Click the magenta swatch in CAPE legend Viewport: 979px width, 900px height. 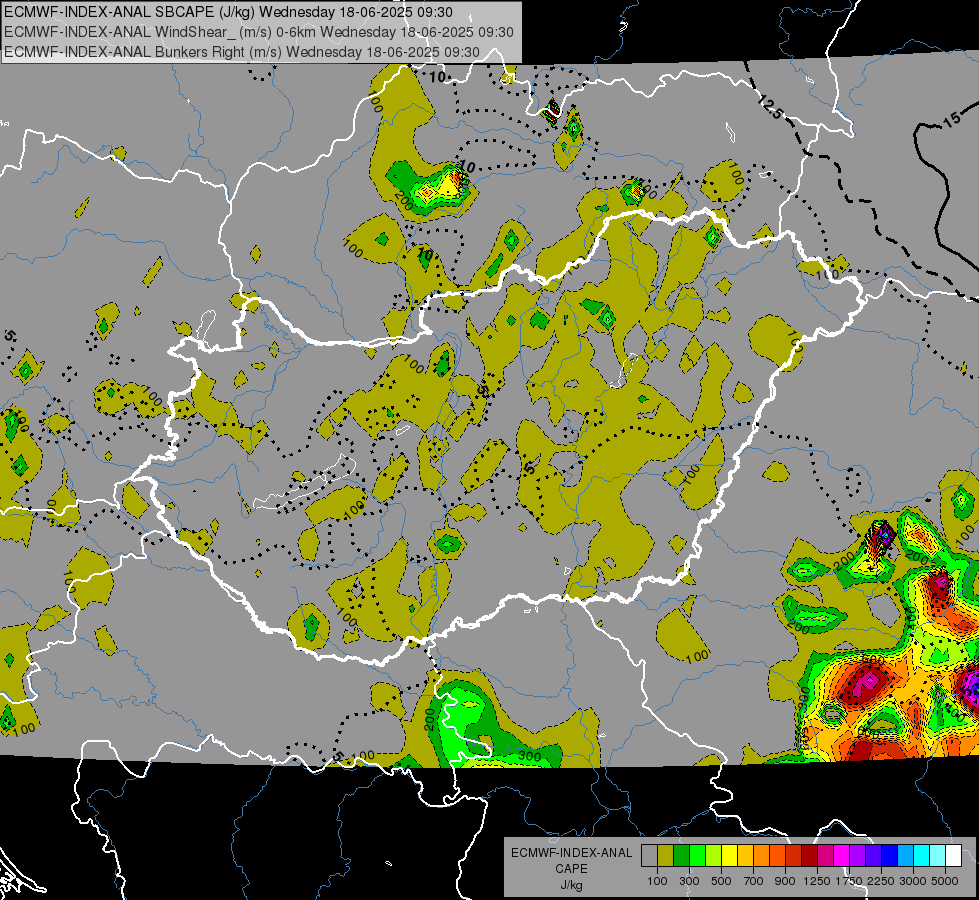tap(842, 856)
